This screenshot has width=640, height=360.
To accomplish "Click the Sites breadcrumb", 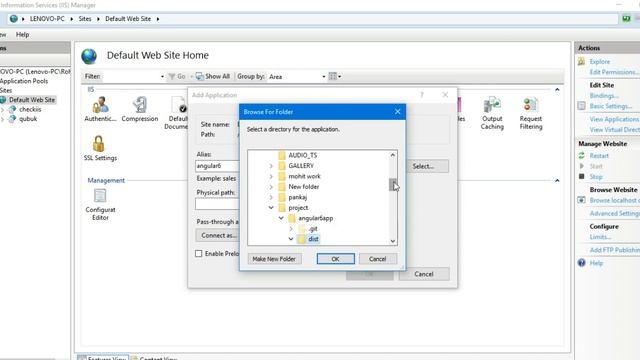I will (85, 19).
